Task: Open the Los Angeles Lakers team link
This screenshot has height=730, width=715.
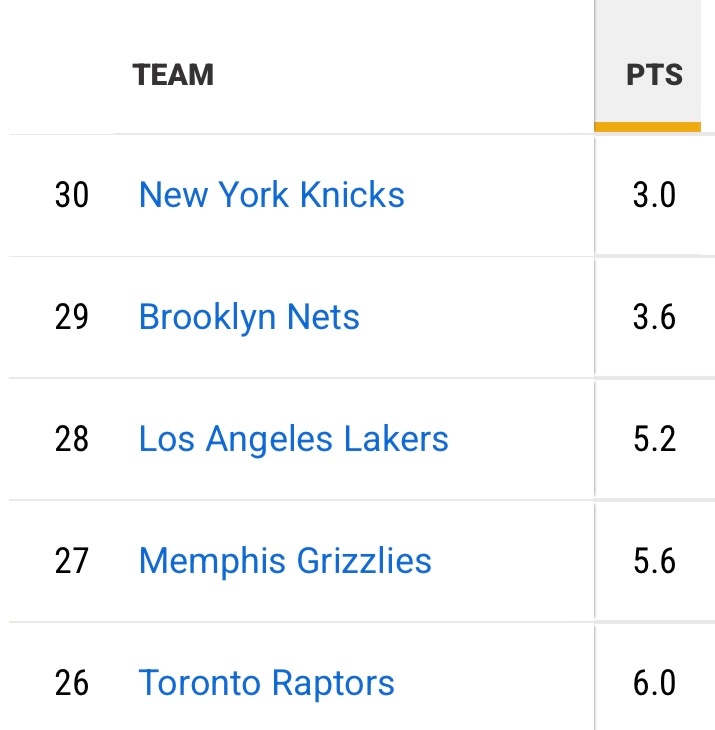Action: 293,439
